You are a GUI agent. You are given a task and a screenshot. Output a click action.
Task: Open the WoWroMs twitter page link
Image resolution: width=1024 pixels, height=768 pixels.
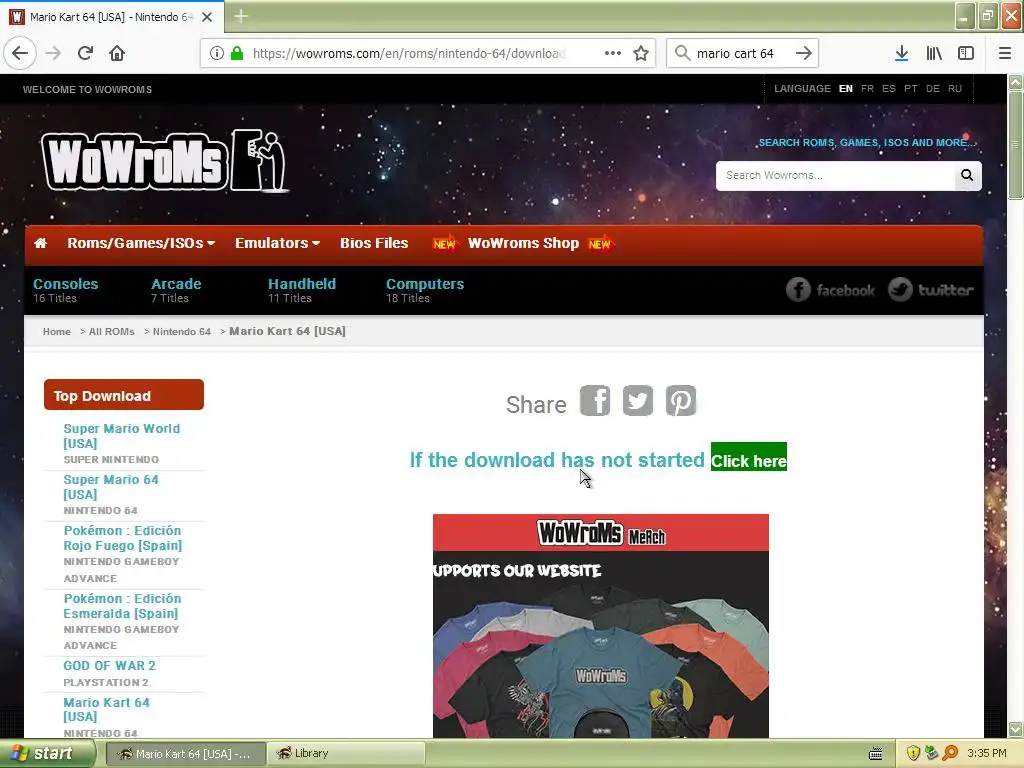tap(931, 290)
